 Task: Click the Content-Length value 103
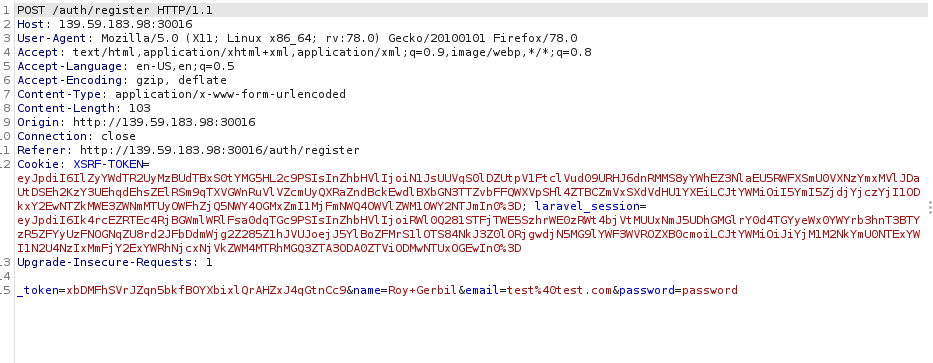(140, 108)
